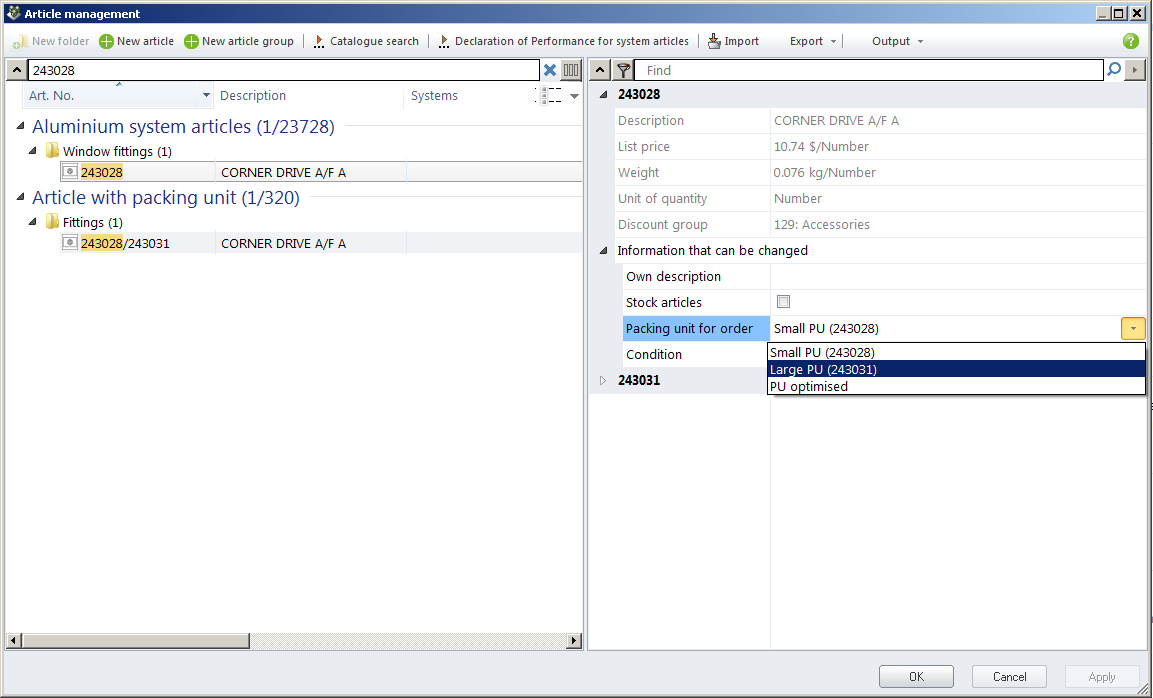Screen dimensions: 1153x698
Task: Click the filter funnel icon
Action: coord(623,70)
